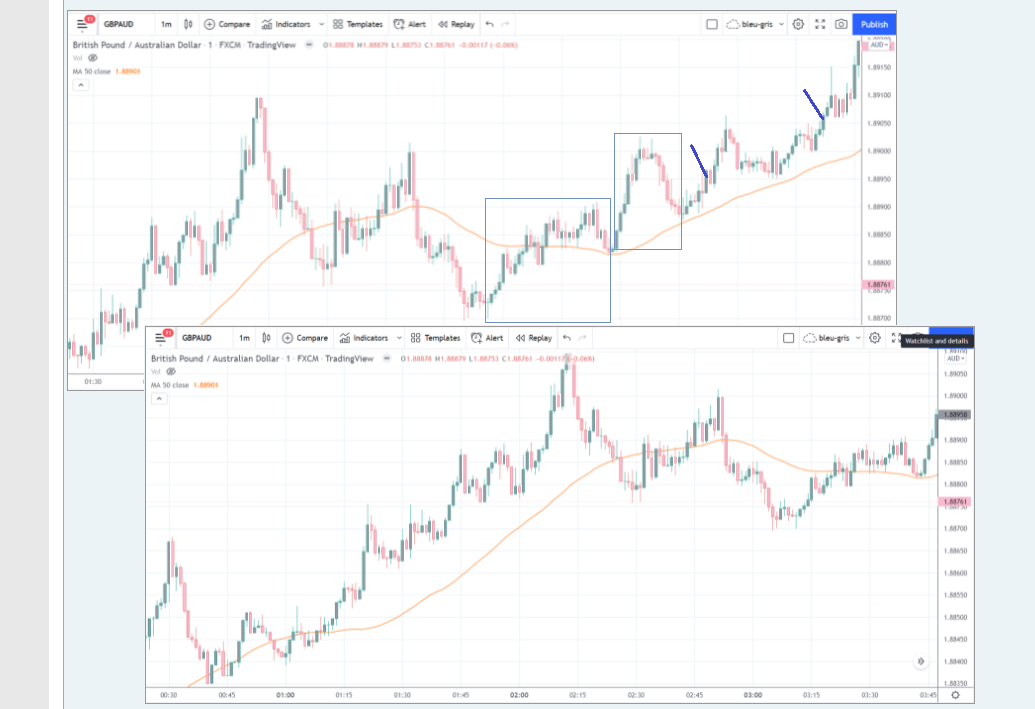1035x709 pixels.
Task: Expand bleu-gris layout dropdown in lower chart
Action: pos(858,338)
